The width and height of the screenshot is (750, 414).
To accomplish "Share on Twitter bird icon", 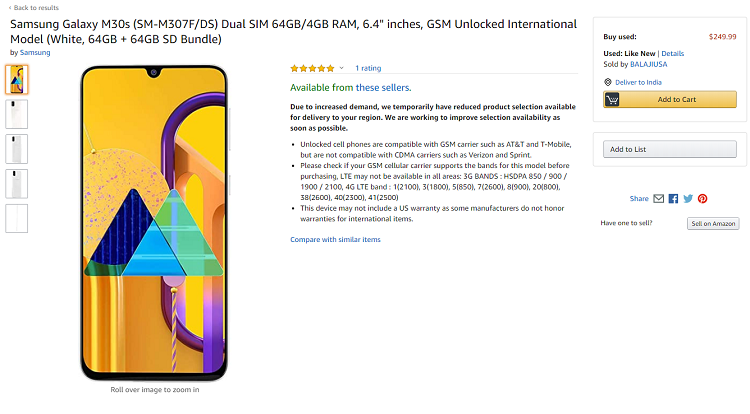I will click(x=688, y=198).
